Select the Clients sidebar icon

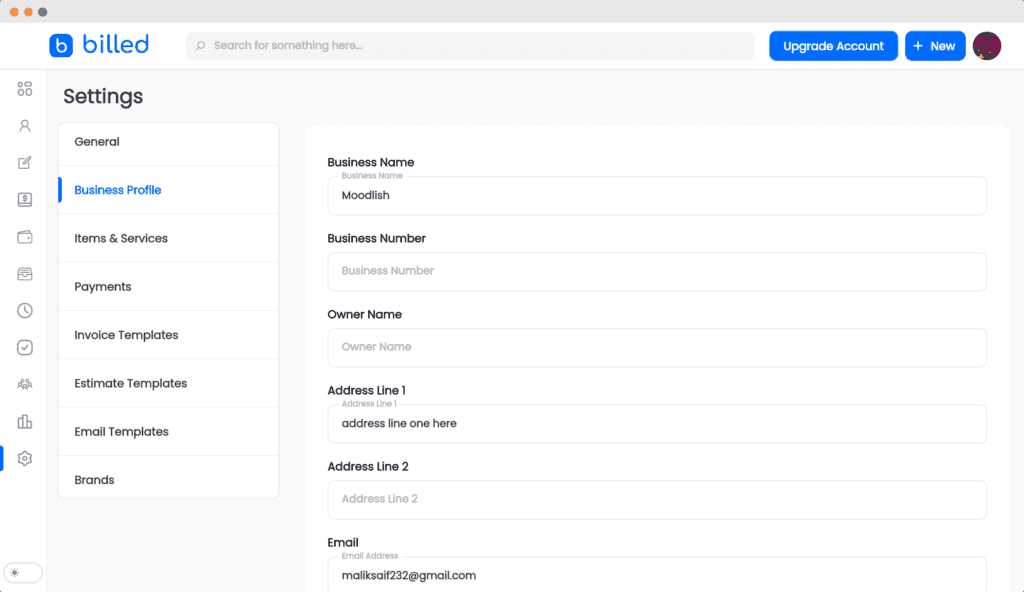coord(25,125)
